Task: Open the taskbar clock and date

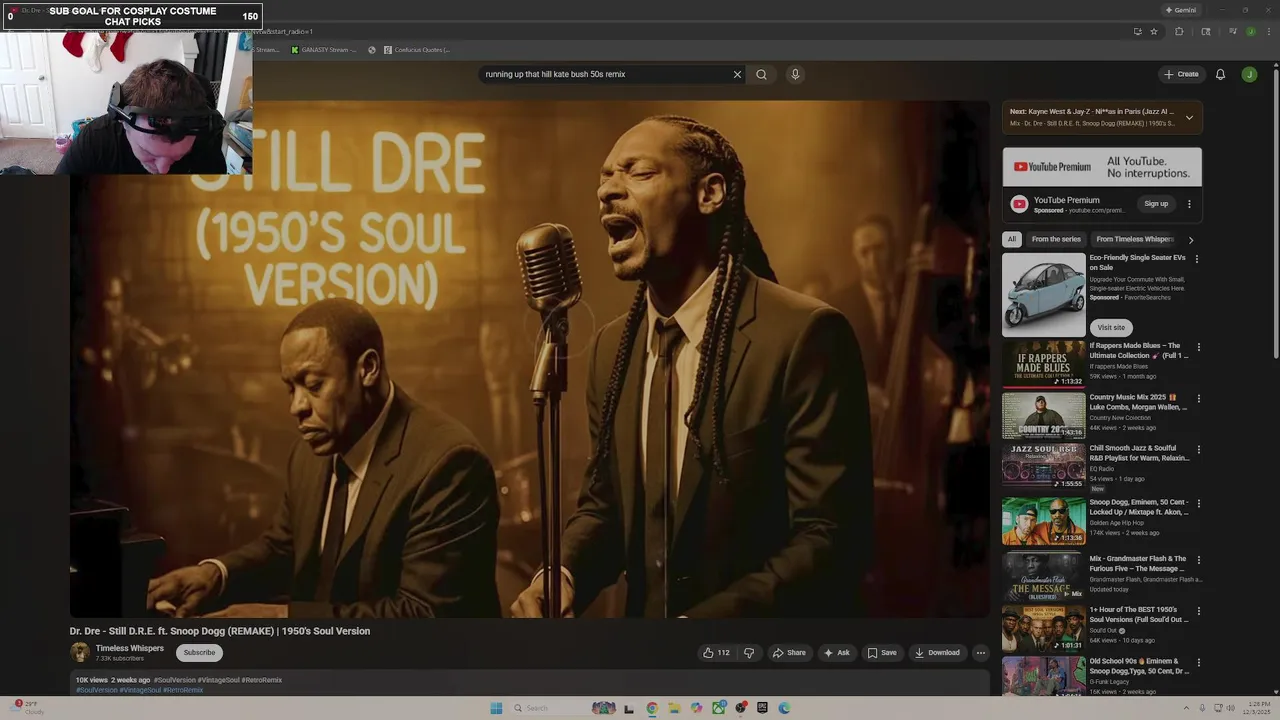Action: (1258, 708)
